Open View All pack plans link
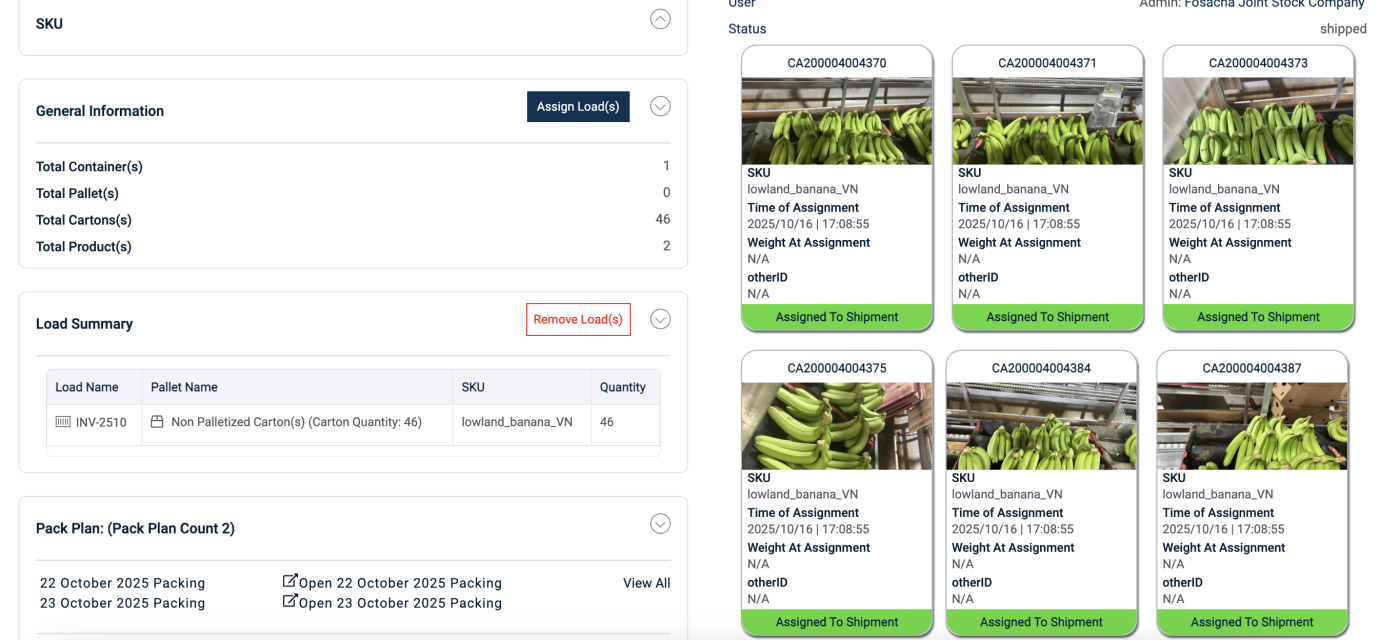Viewport: 1400px width, 640px height. tap(646, 583)
